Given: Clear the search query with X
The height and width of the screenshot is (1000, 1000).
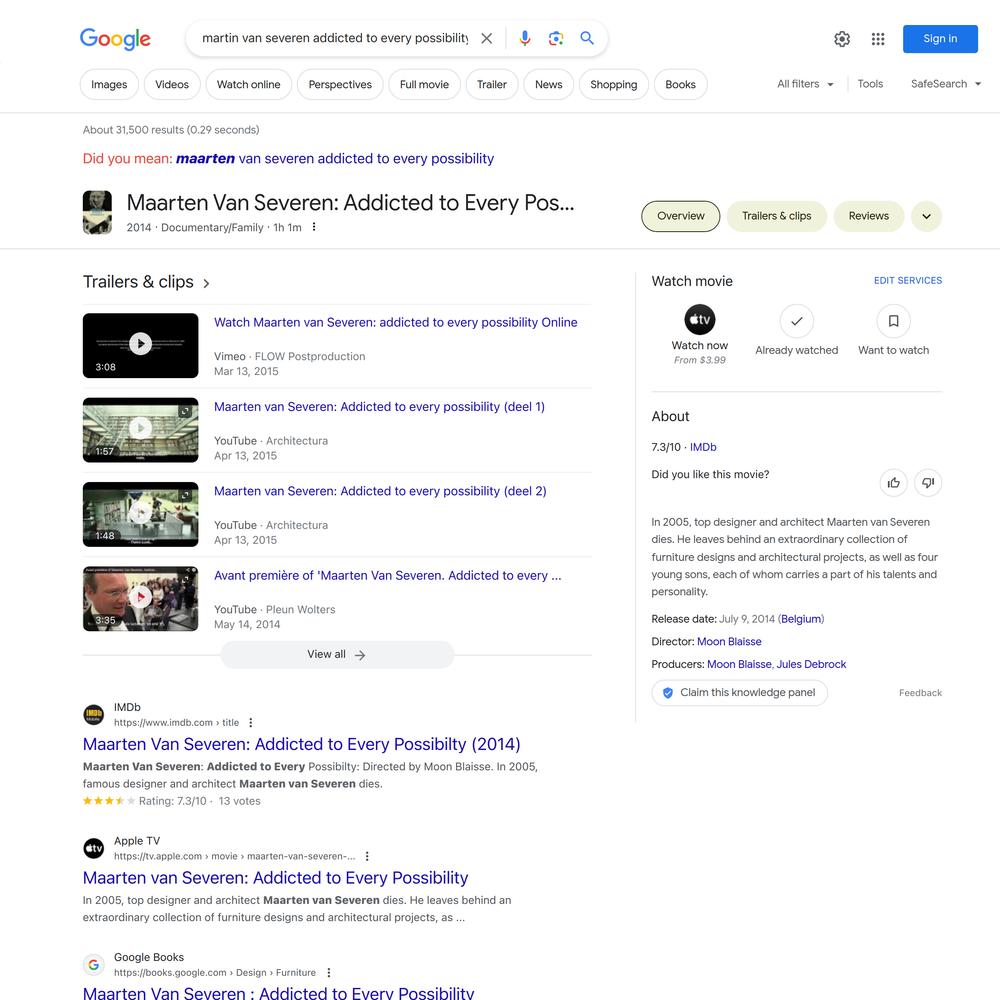Looking at the screenshot, I should 487,38.
